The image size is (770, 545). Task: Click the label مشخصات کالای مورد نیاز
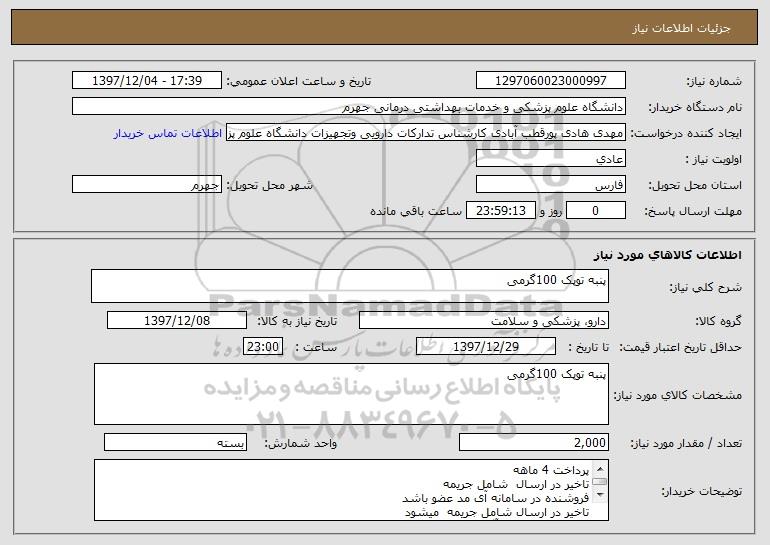pos(678,395)
